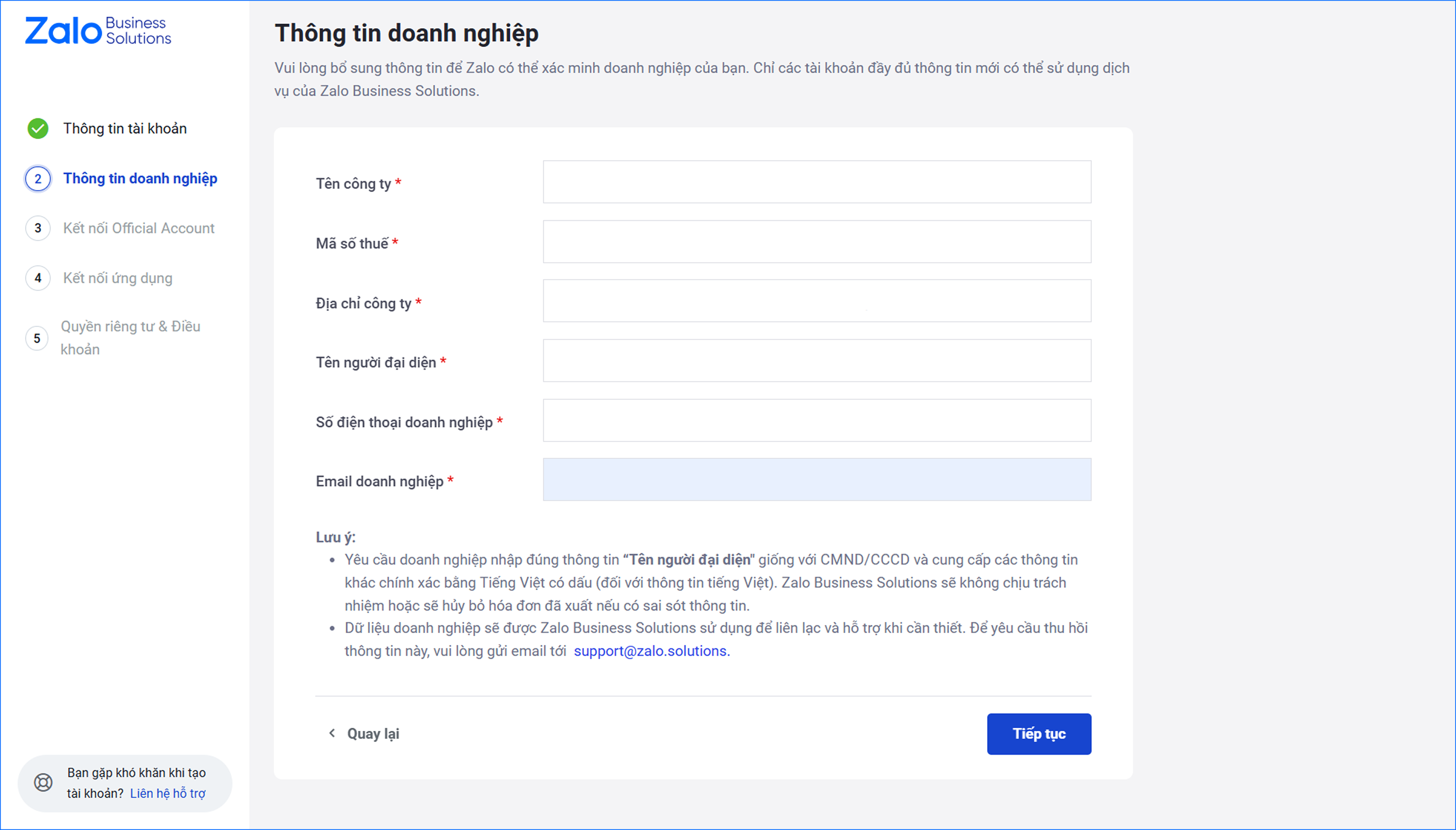Focus the Email doanh nghiệp field
Viewport: 1456px width, 830px height.
pyautogui.click(x=816, y=479)
